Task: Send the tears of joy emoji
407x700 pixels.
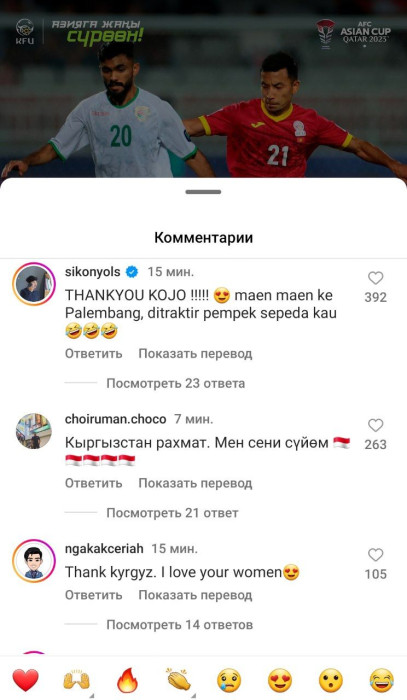Action: click(x=382, y=680)
